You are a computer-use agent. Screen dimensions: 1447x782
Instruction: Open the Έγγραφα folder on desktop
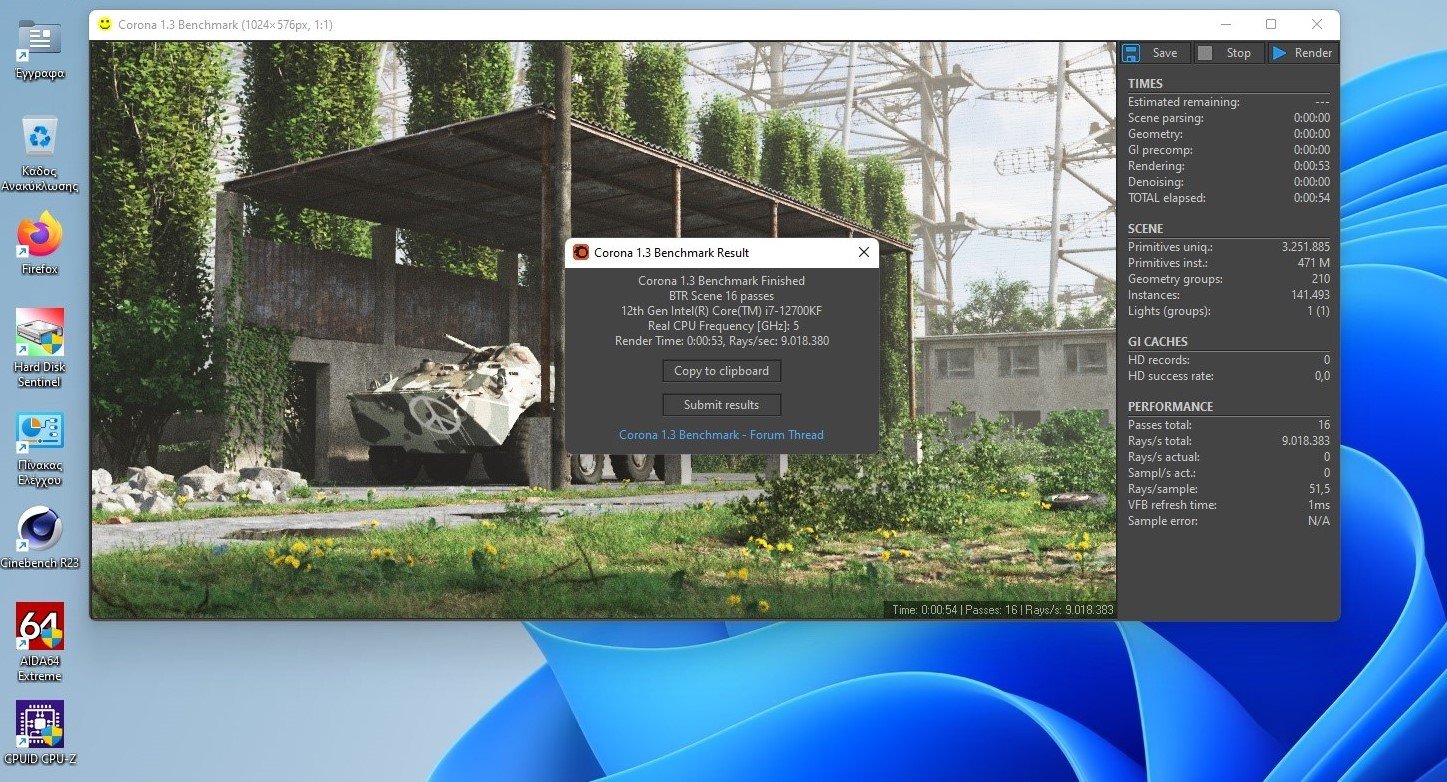click(40, 49)
